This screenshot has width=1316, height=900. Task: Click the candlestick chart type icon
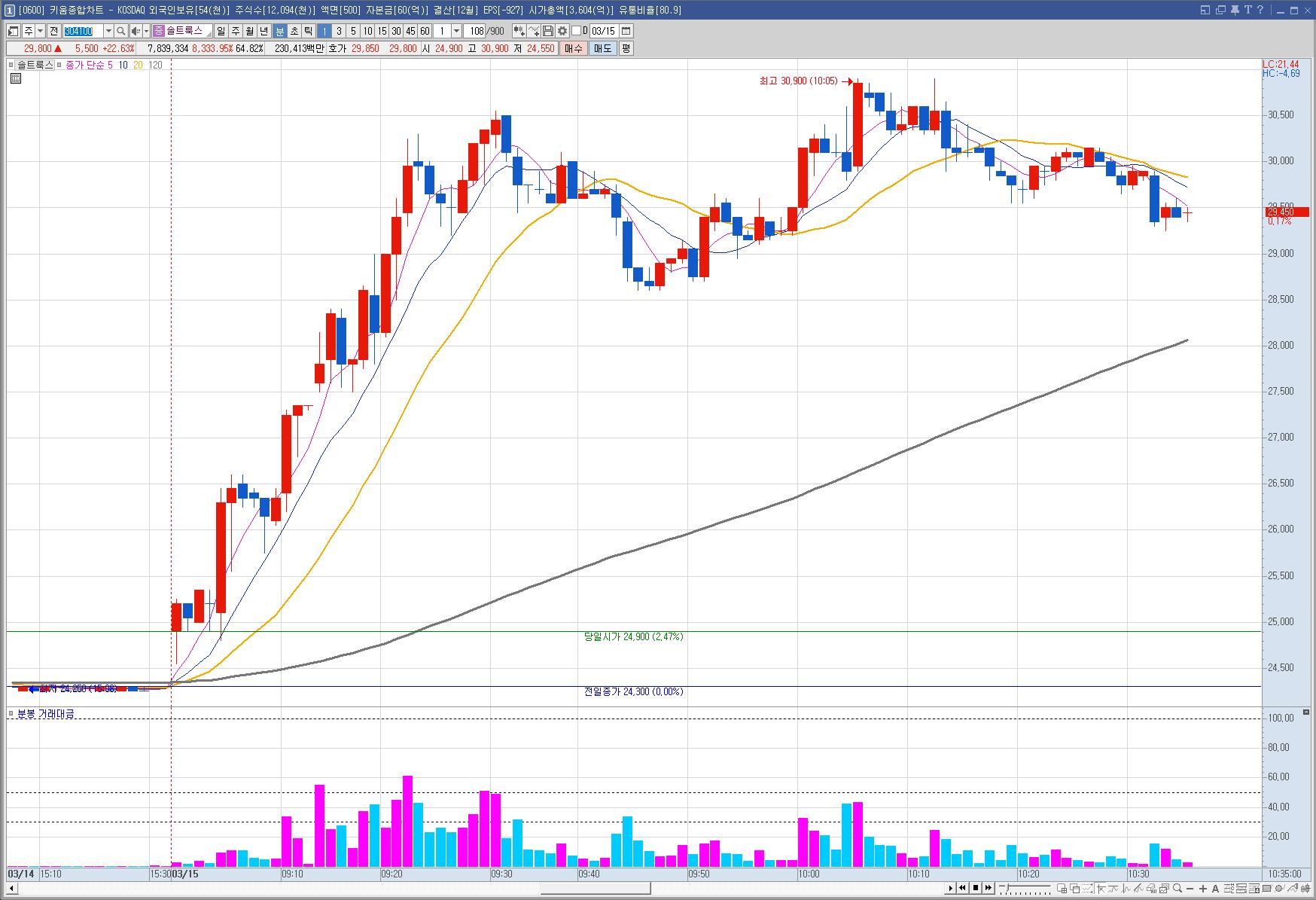tap(519, 31)
